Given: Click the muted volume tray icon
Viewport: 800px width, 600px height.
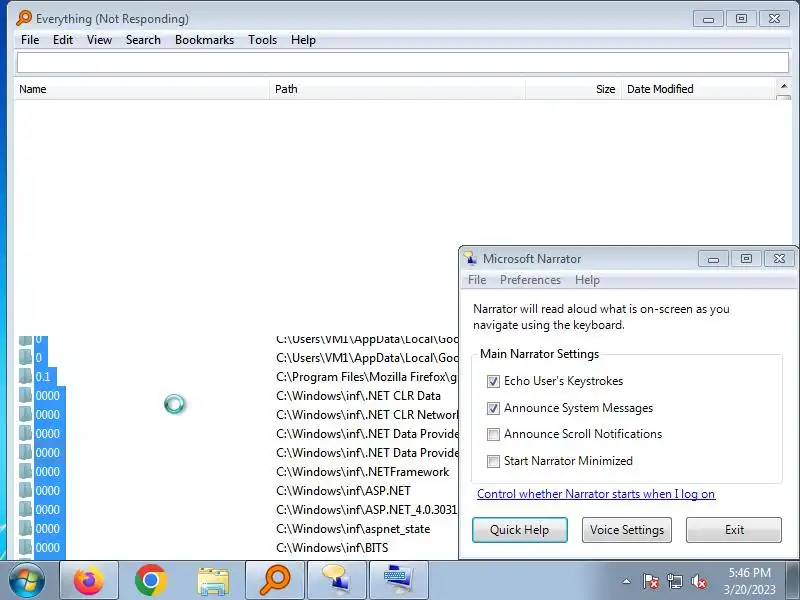Looking at the screenshot, I should coord(698,581).
